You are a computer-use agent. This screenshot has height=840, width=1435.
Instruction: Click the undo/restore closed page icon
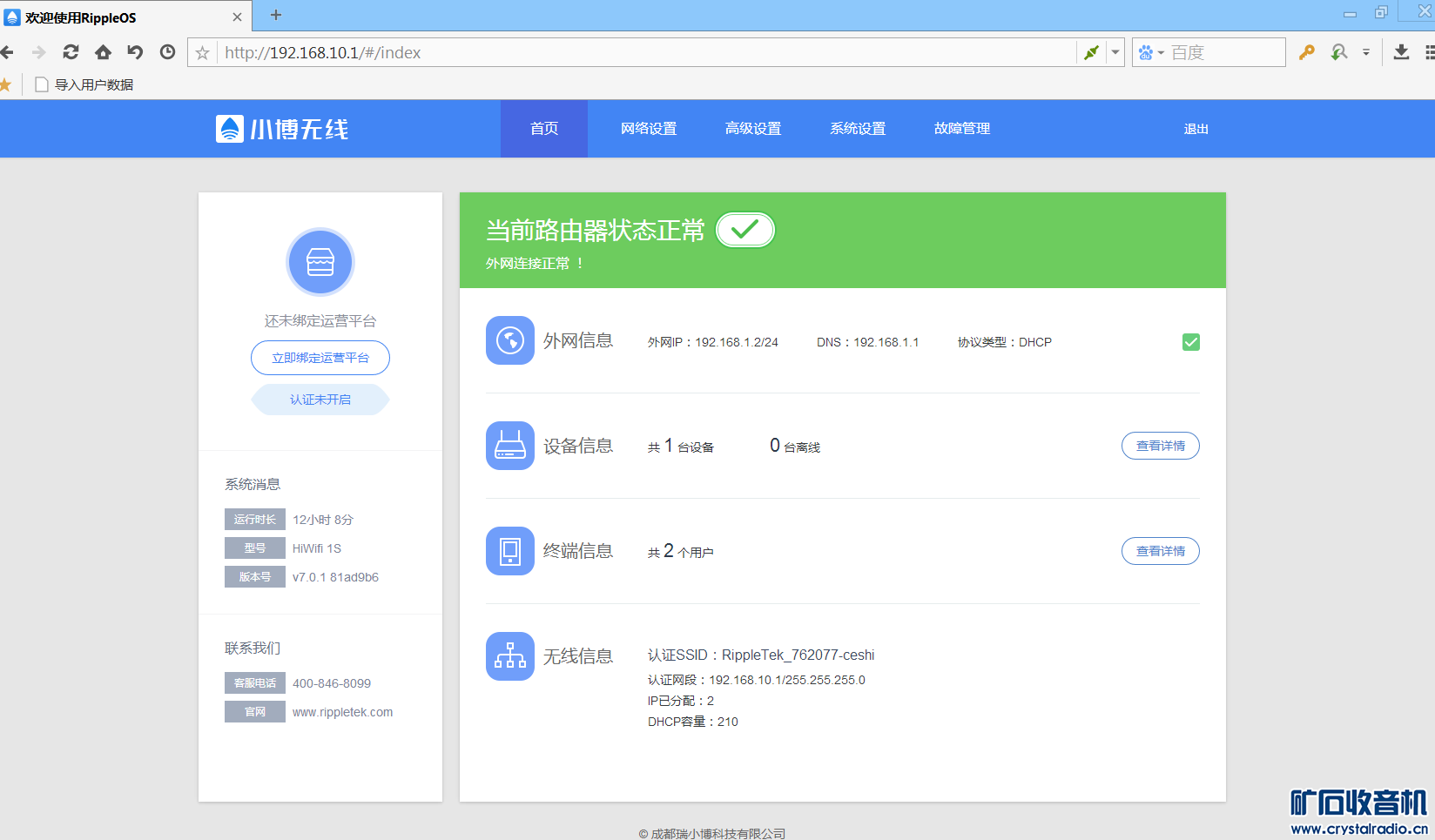coord(135,52)
